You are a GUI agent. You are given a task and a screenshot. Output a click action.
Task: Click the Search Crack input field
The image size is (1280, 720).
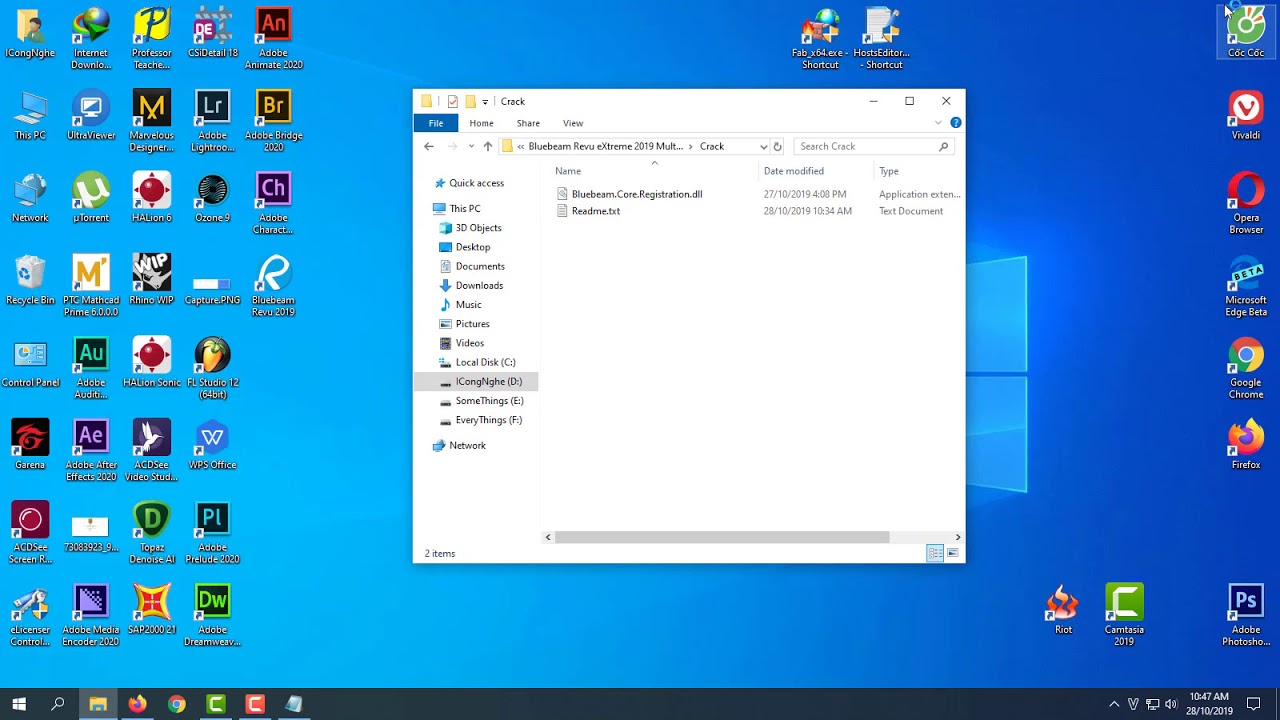coord(874,146)
